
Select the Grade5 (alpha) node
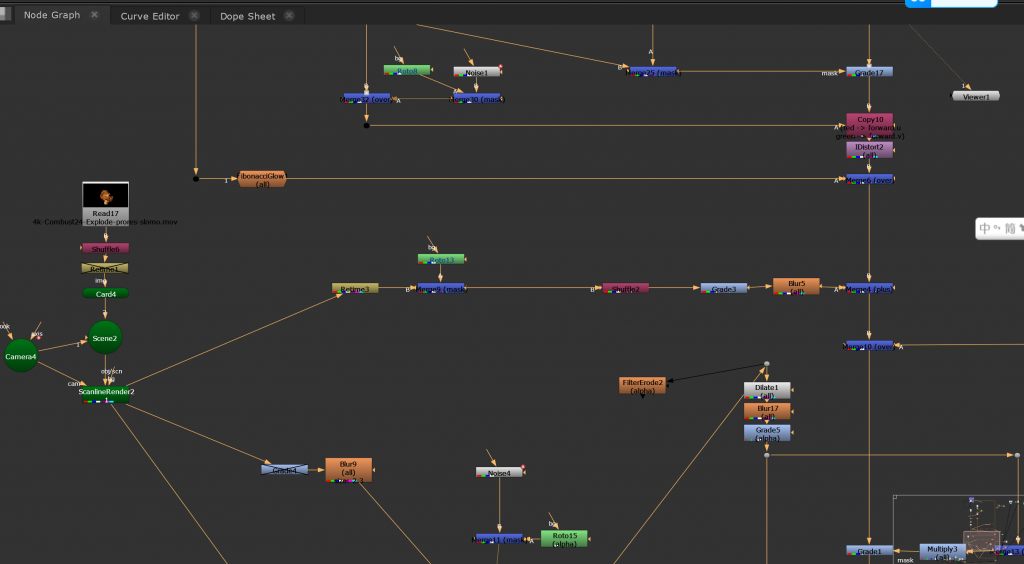pos(767,433)
